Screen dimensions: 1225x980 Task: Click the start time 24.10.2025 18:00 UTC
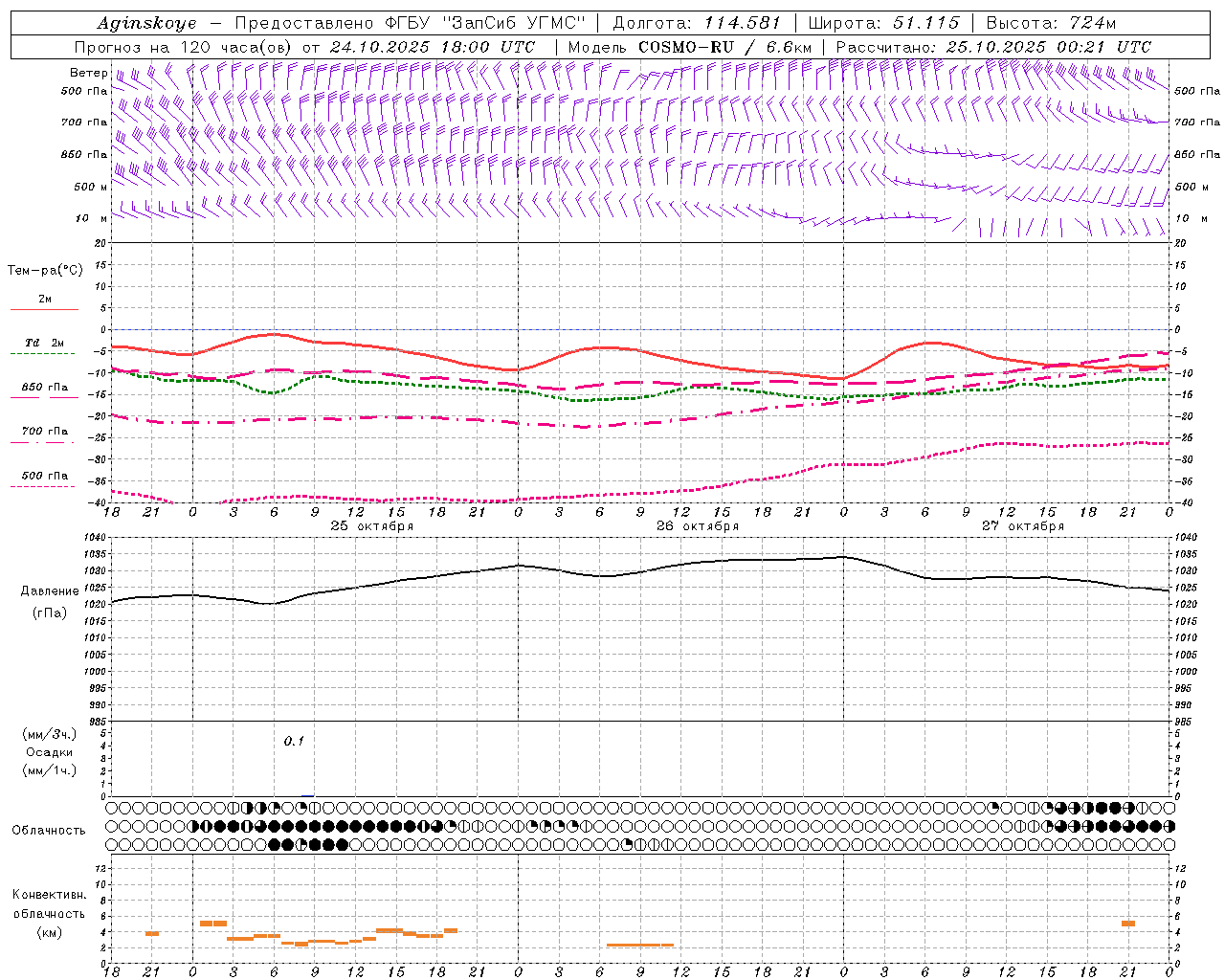433,47
